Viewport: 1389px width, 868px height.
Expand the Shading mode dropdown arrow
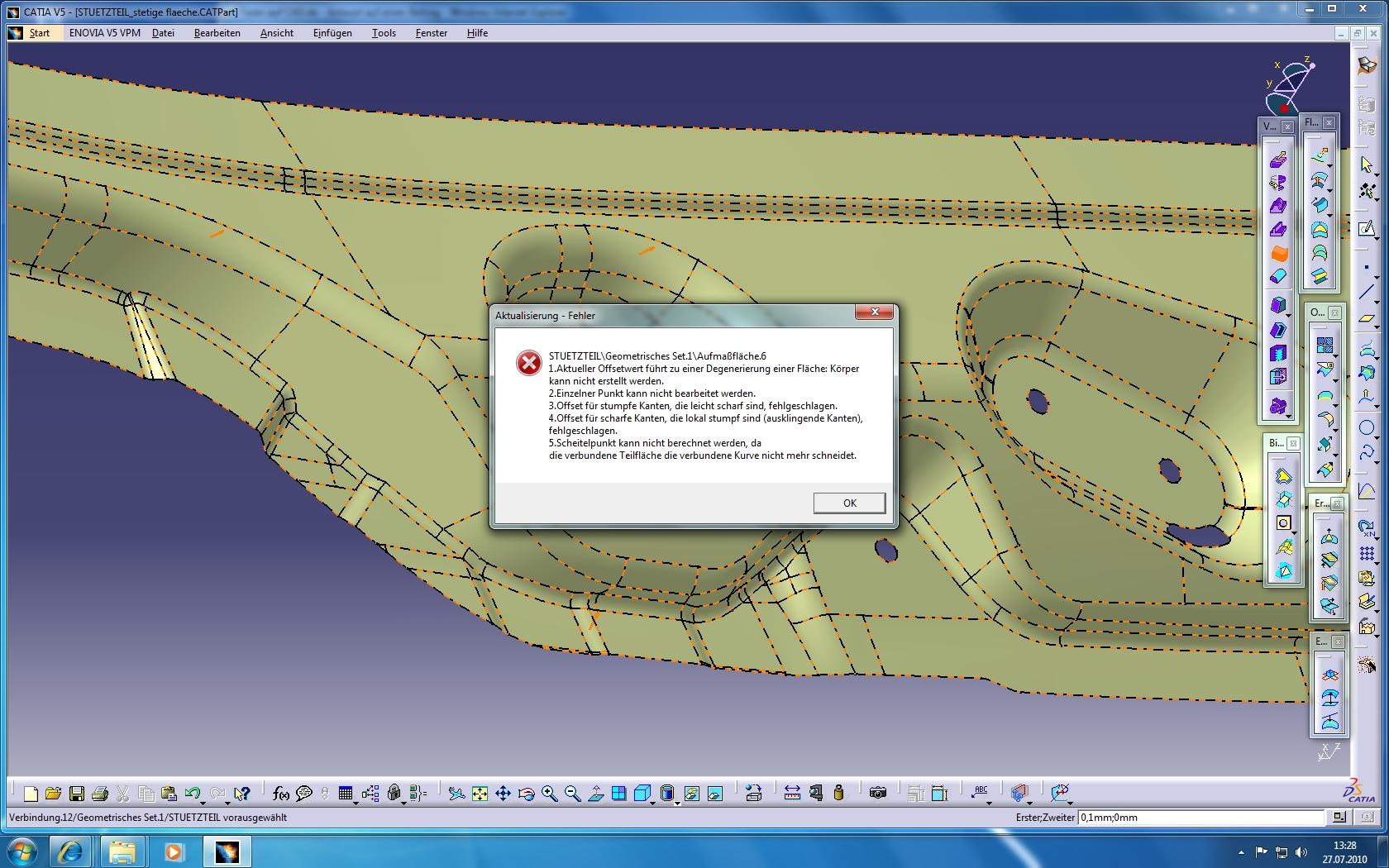(x=677, y=803)
